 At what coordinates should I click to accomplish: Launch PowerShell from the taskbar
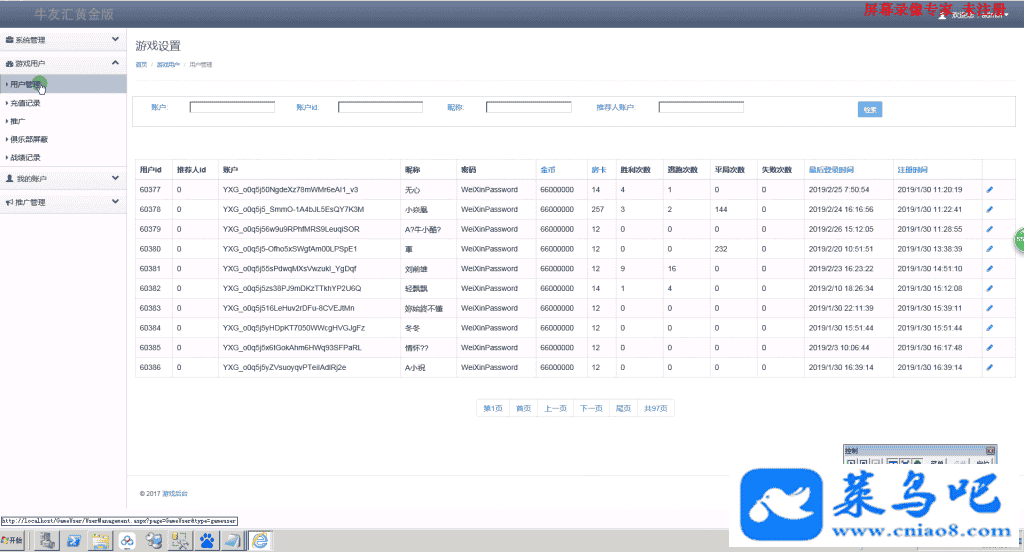[x=74, y=540]
